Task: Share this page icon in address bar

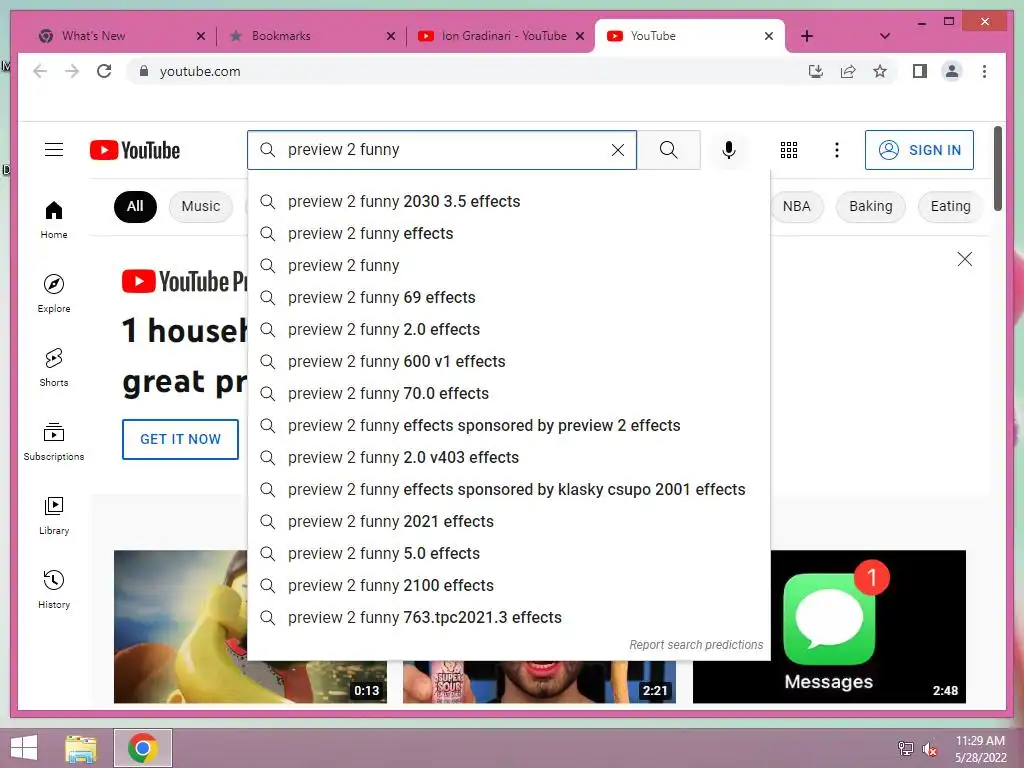Action: (848, 71)
